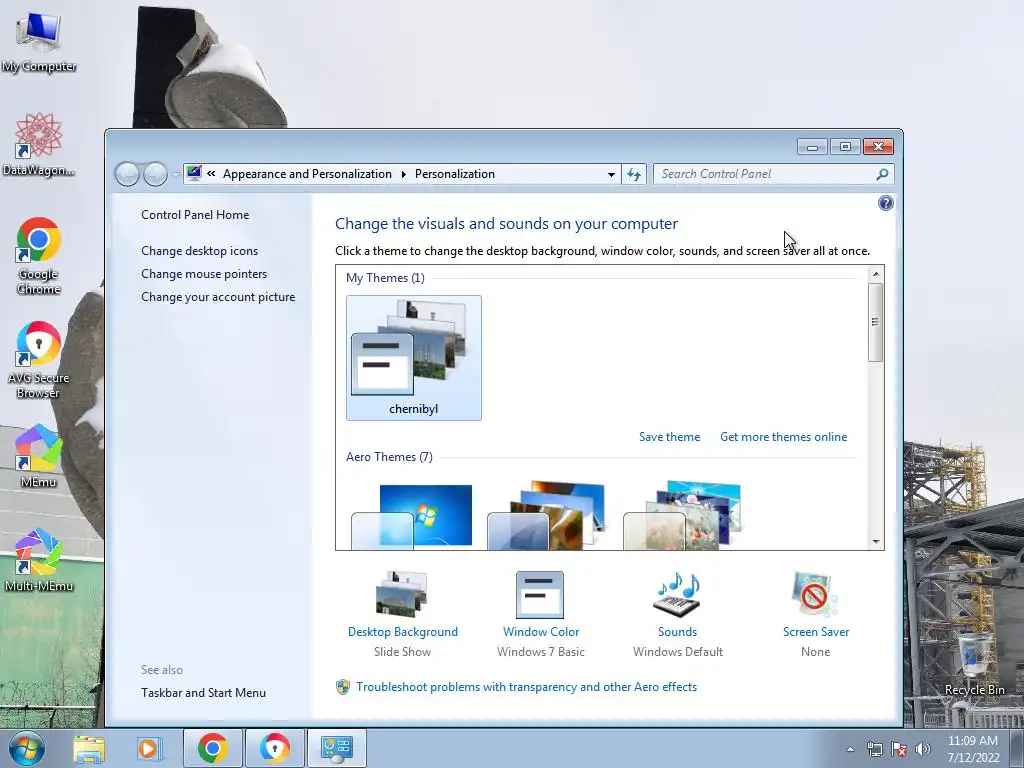Launch AVG Secure Browser desktop shortcut
This screenshot has height=768, width=1024.
(x=39, y=359)
